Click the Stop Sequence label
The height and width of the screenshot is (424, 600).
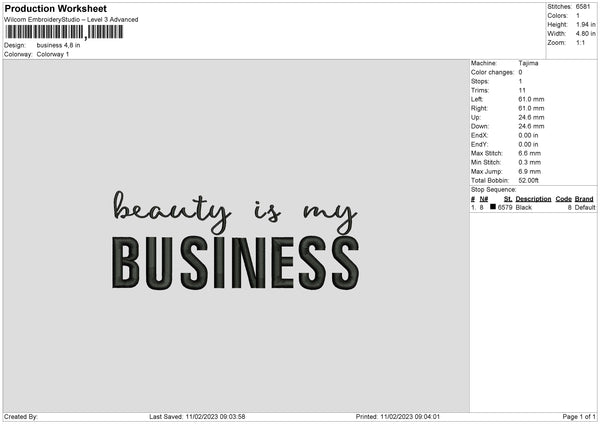(x=493, y=189)
